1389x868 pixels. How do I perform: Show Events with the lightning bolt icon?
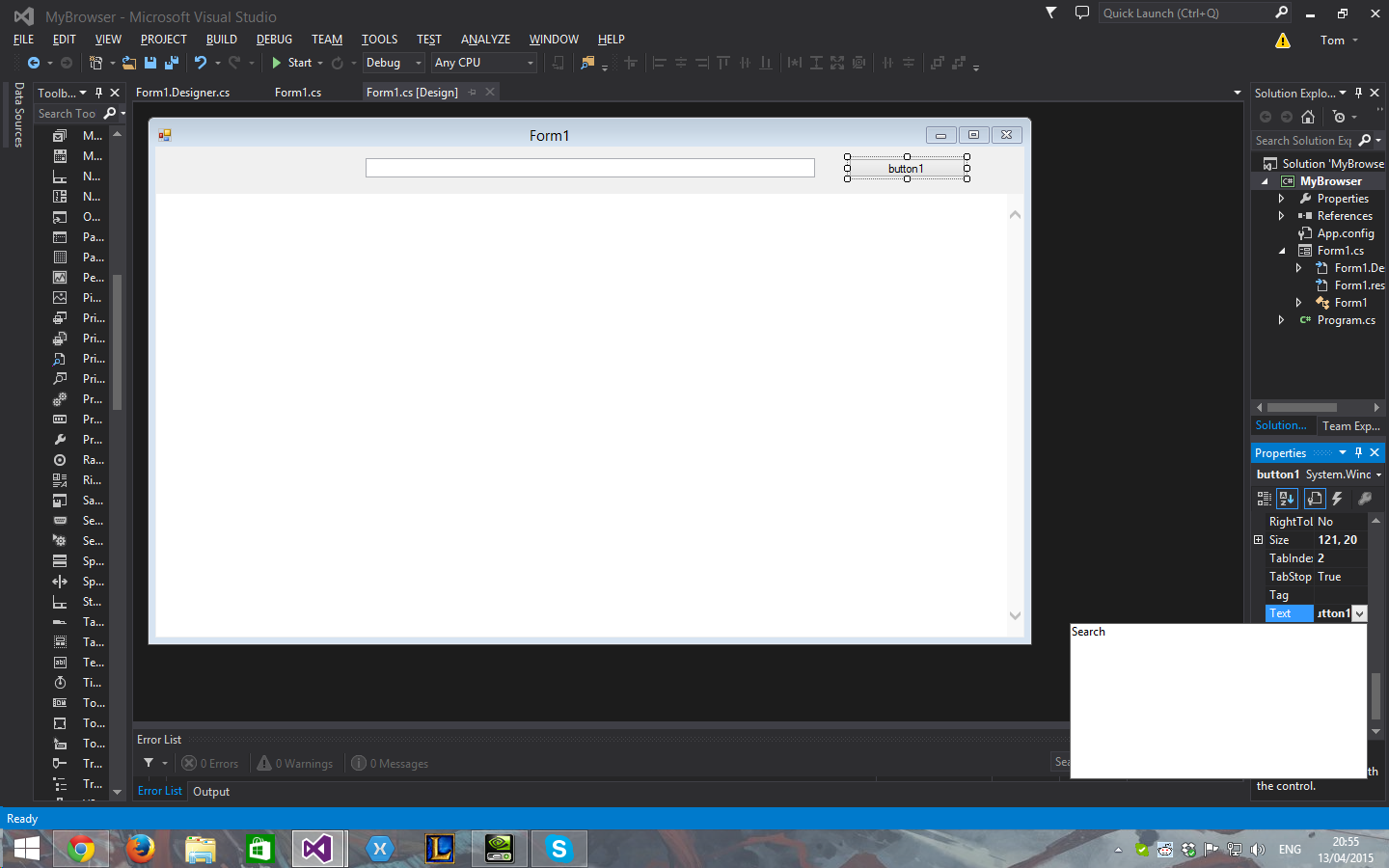(1337, 499)
